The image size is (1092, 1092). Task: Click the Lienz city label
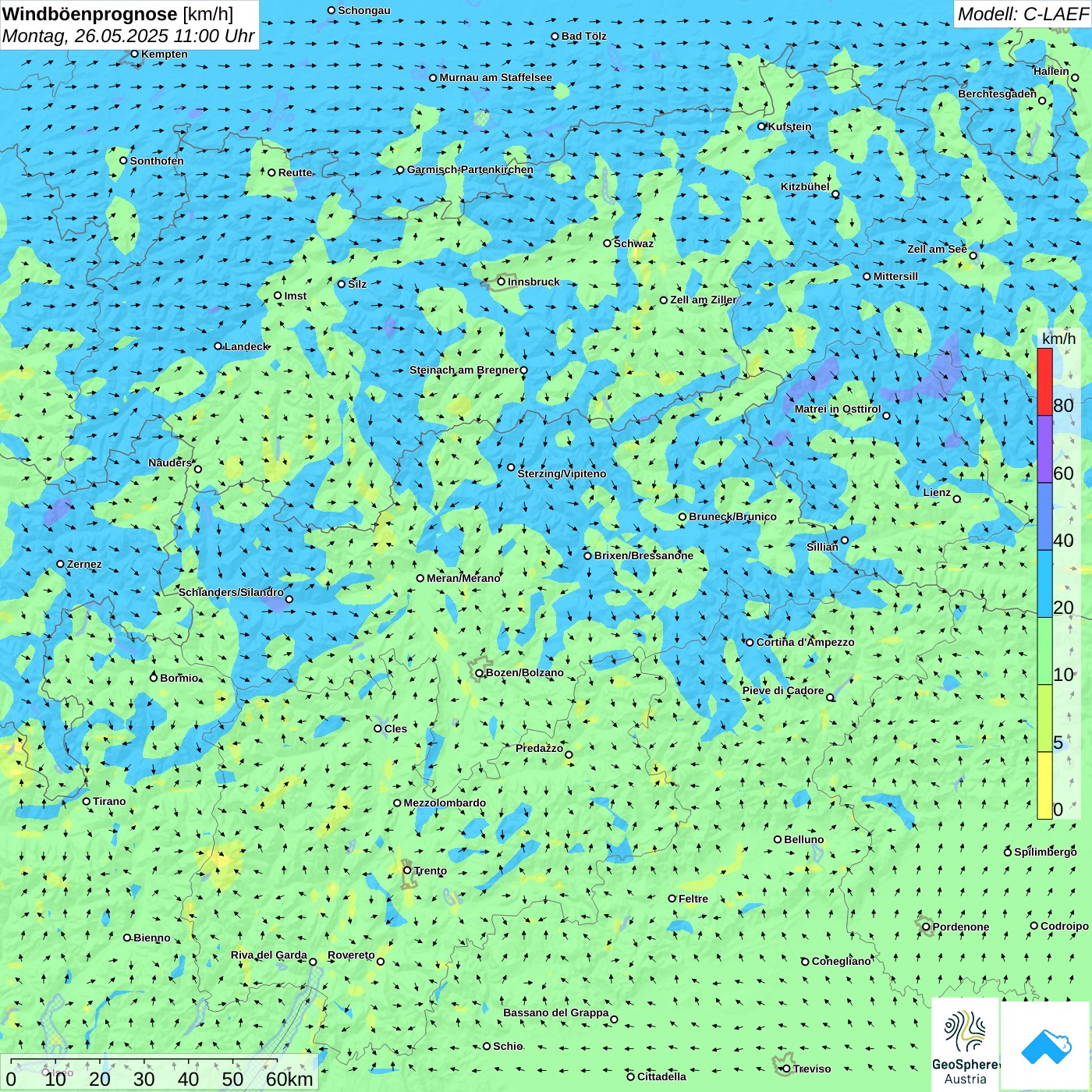point(937,492)
